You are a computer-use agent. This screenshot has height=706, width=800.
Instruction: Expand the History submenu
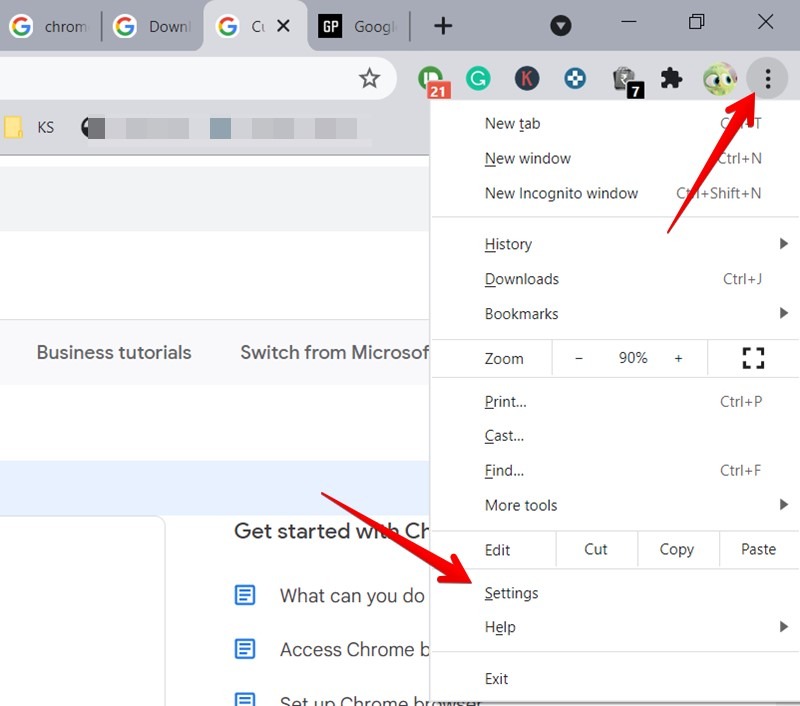click(x=508, y=244)
